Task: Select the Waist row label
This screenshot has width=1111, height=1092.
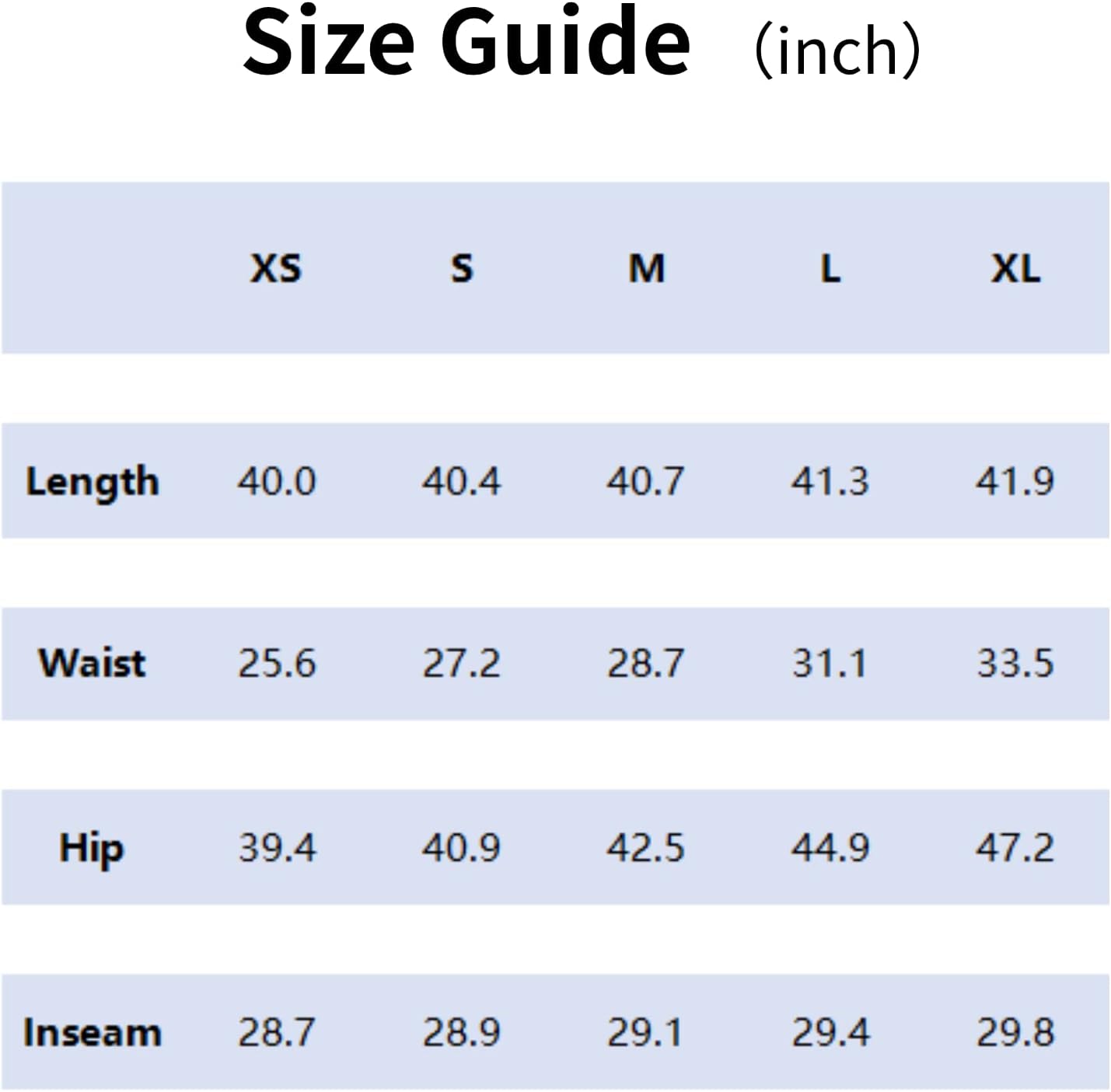Action: [x=93, y=663]
